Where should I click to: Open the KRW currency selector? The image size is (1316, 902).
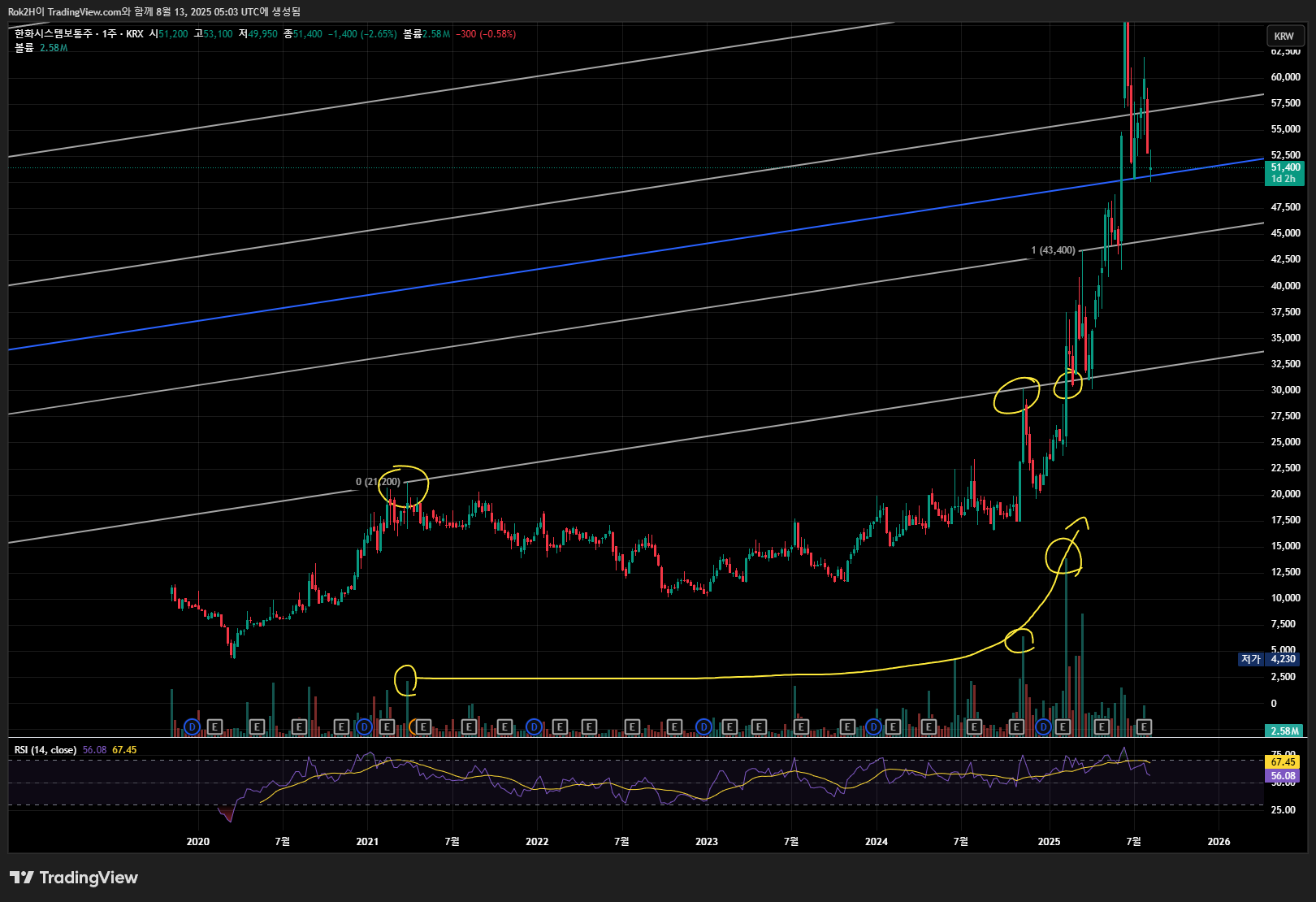click(1285, 36)
